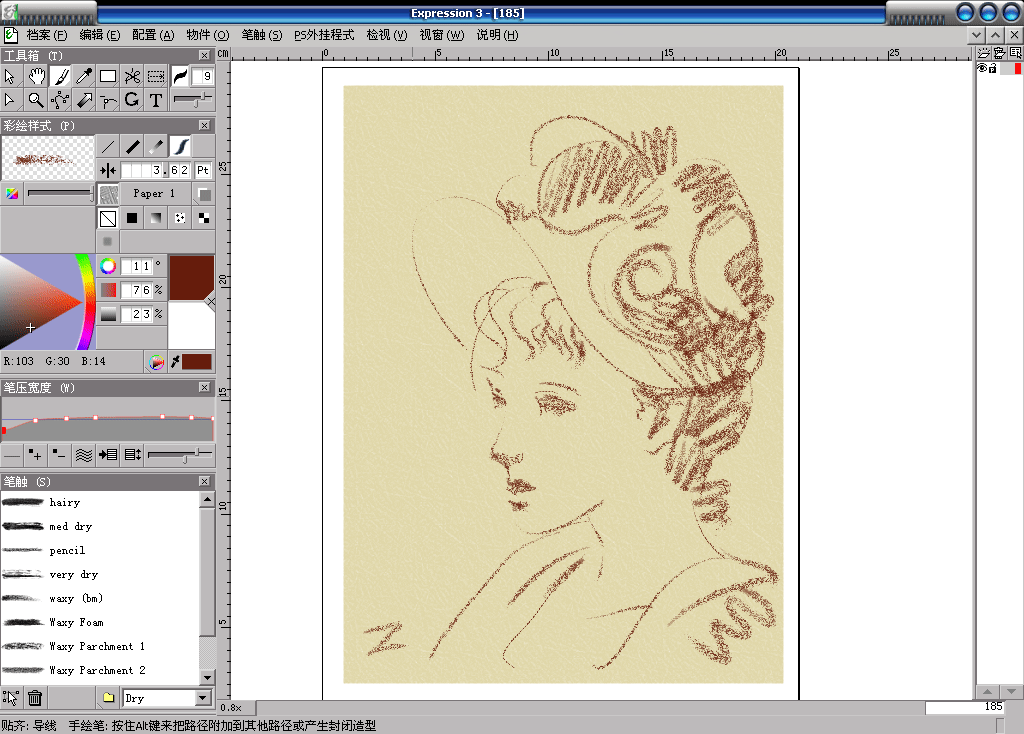Choose the gradient stroke style
This screenshot has height=734, width=1024.
point(156,146)
